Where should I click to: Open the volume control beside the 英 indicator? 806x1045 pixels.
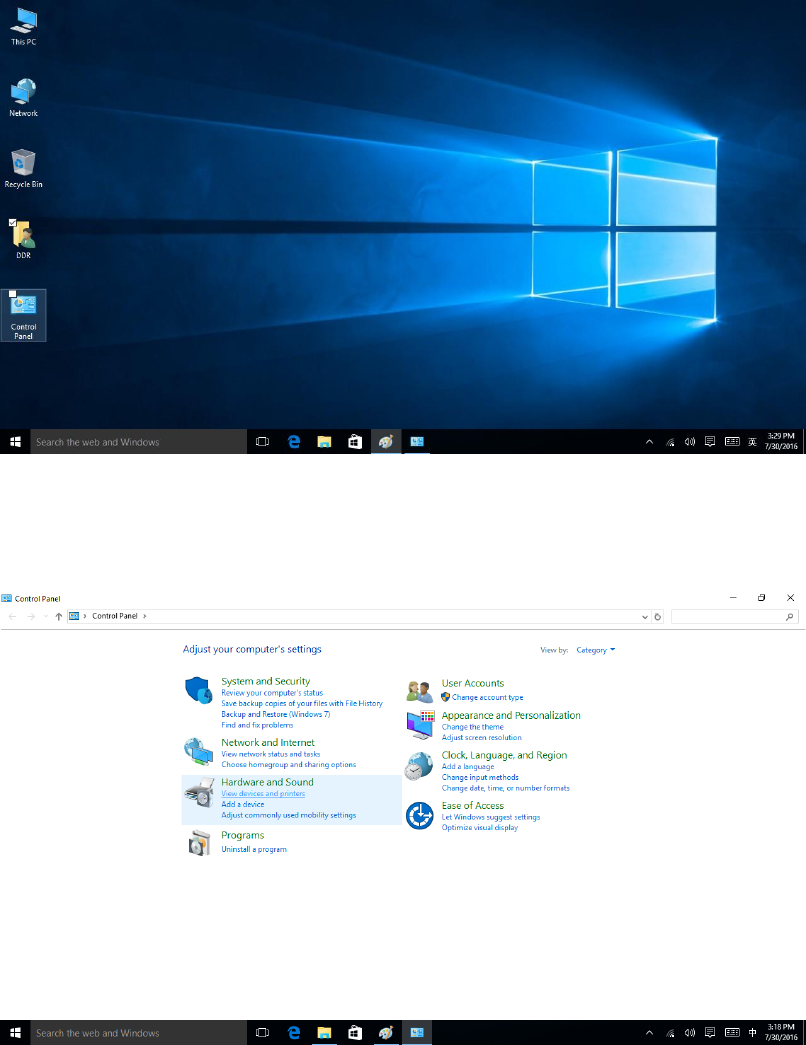(x=690, y=441)
